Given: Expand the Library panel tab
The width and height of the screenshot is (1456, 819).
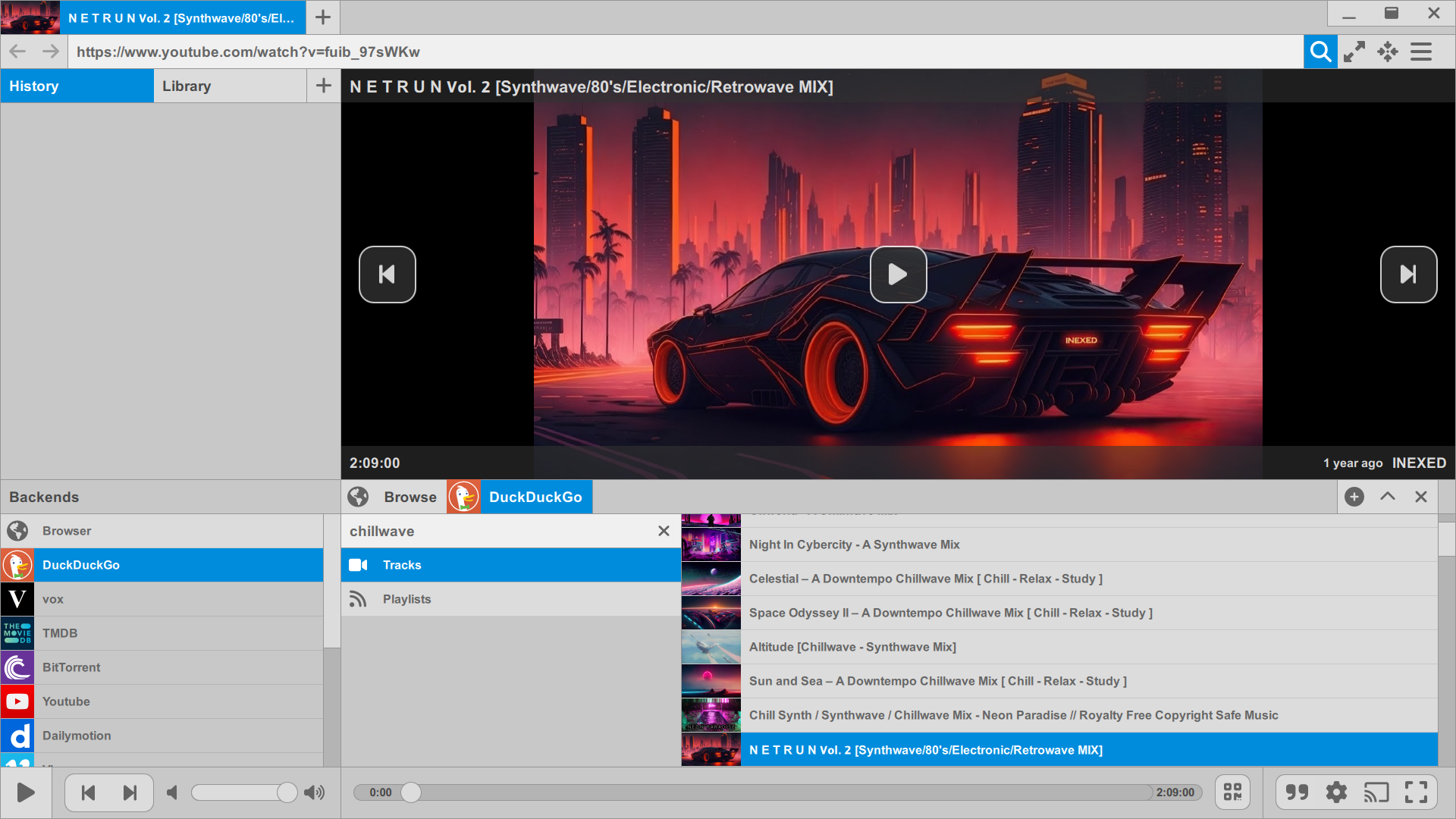Looking at the screenshot, I should (x=229, y=86).
